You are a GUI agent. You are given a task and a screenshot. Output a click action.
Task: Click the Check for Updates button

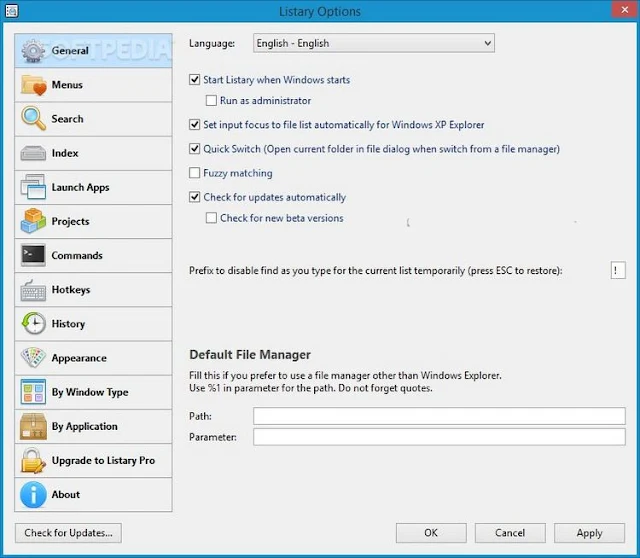[x=68, y=533]
